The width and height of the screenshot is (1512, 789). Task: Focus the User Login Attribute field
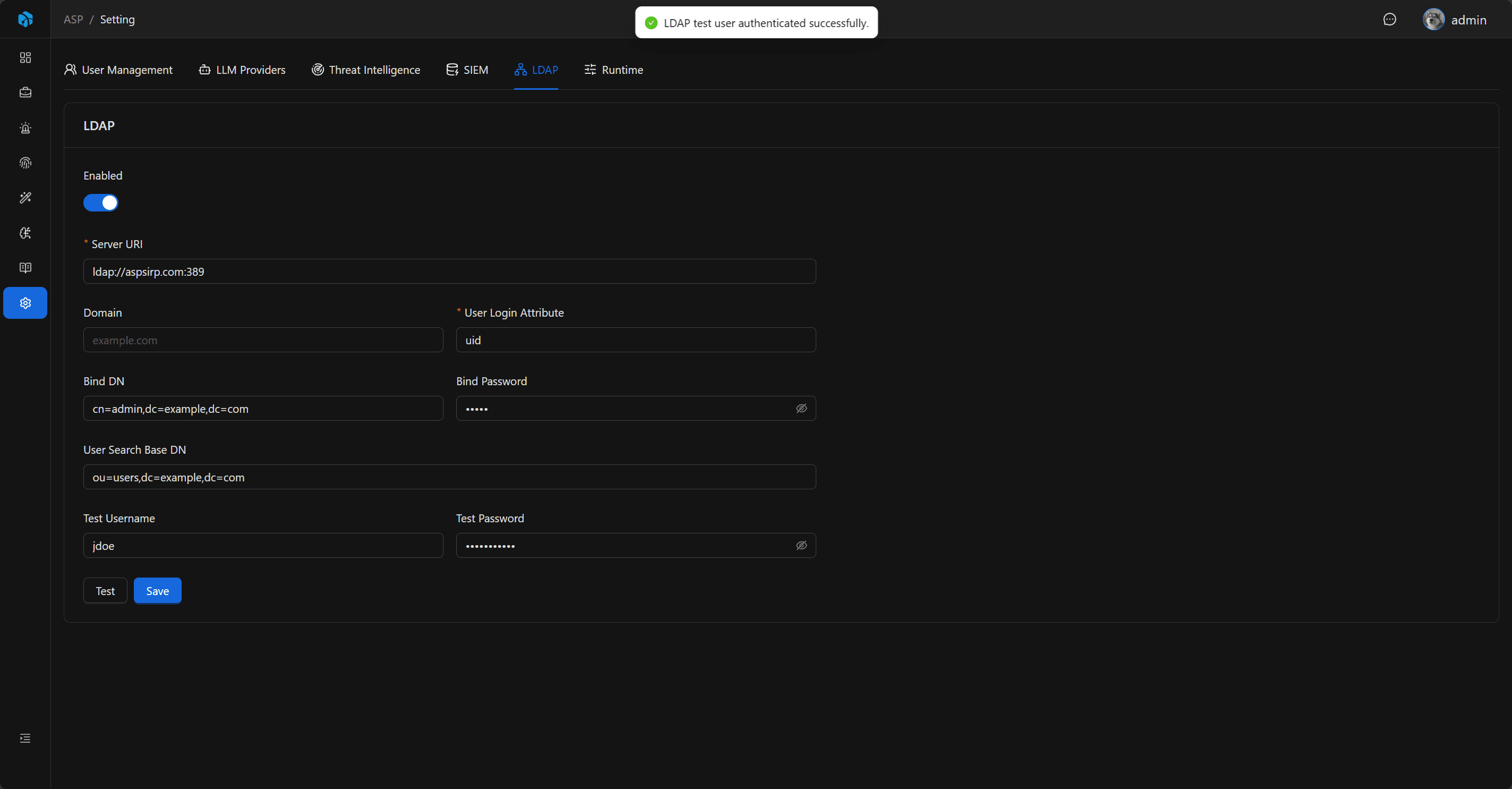point(636,340)
